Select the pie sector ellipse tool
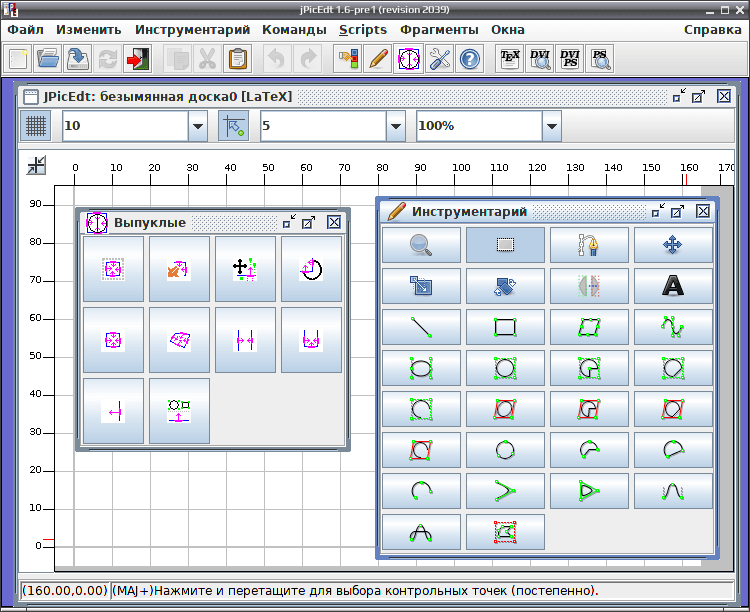 pyautogui.click(x=589, y=368)
